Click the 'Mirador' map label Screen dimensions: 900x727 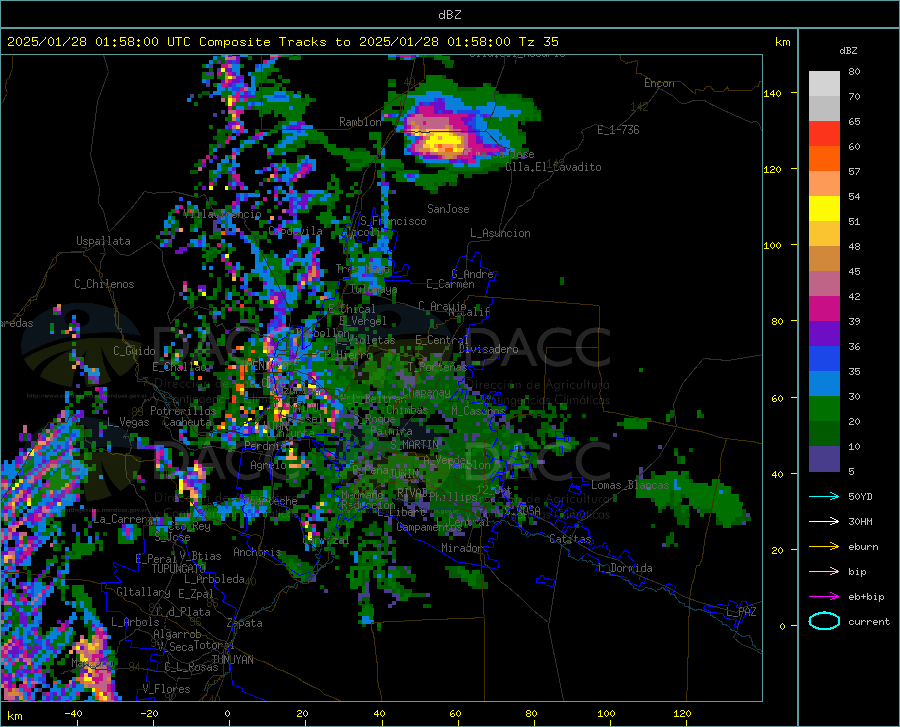pos(461,548)
